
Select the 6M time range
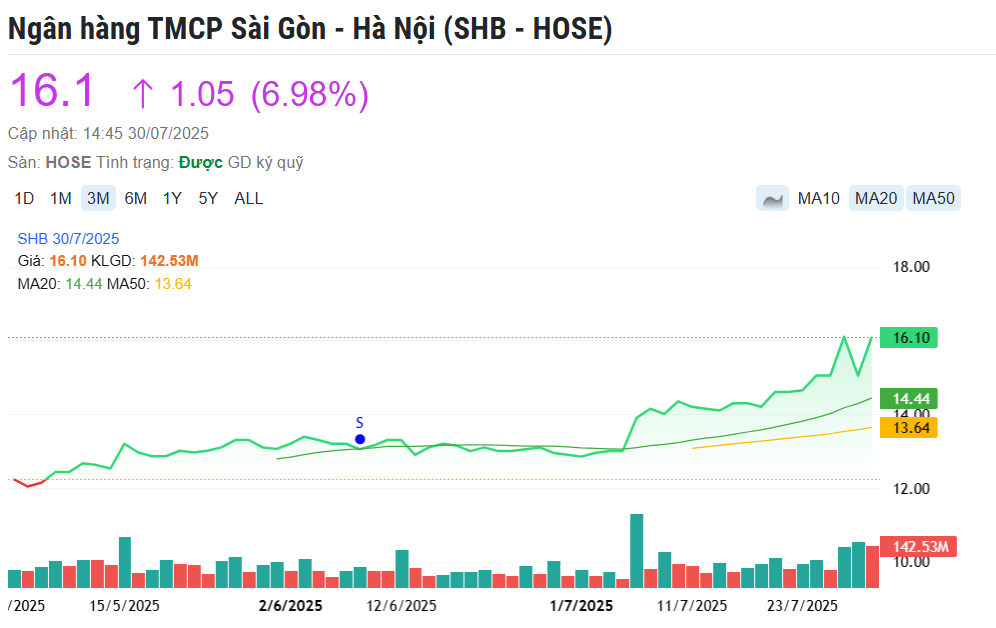click(136, 199)
